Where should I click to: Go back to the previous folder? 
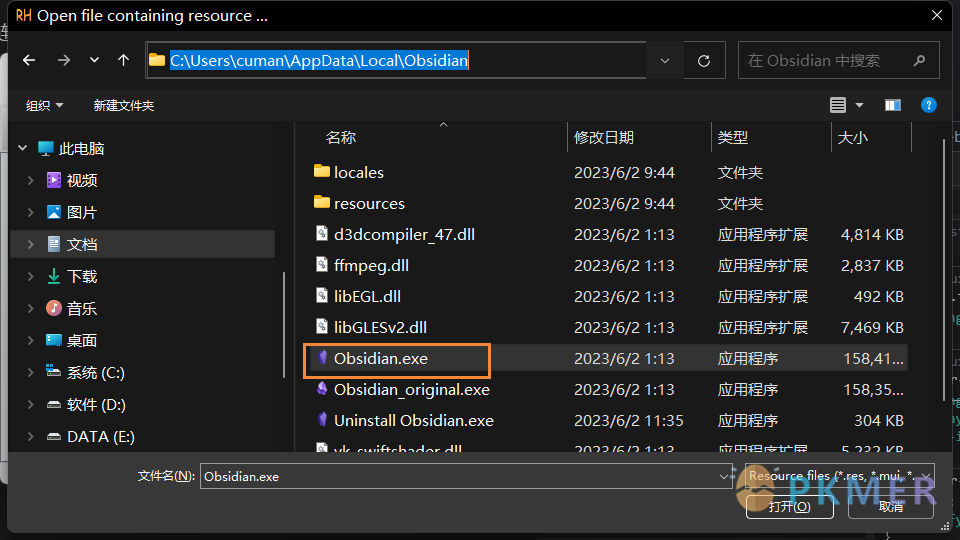pyautogui.click(x=29, y=60)
